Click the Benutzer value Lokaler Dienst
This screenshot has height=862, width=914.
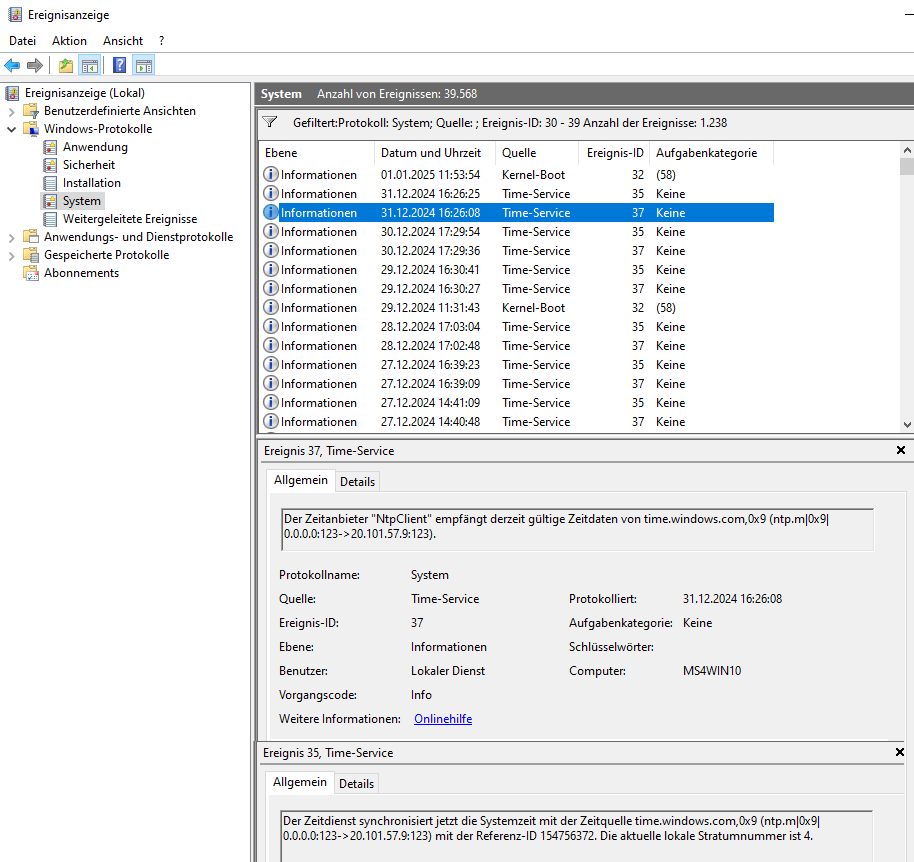coord(448,671)
